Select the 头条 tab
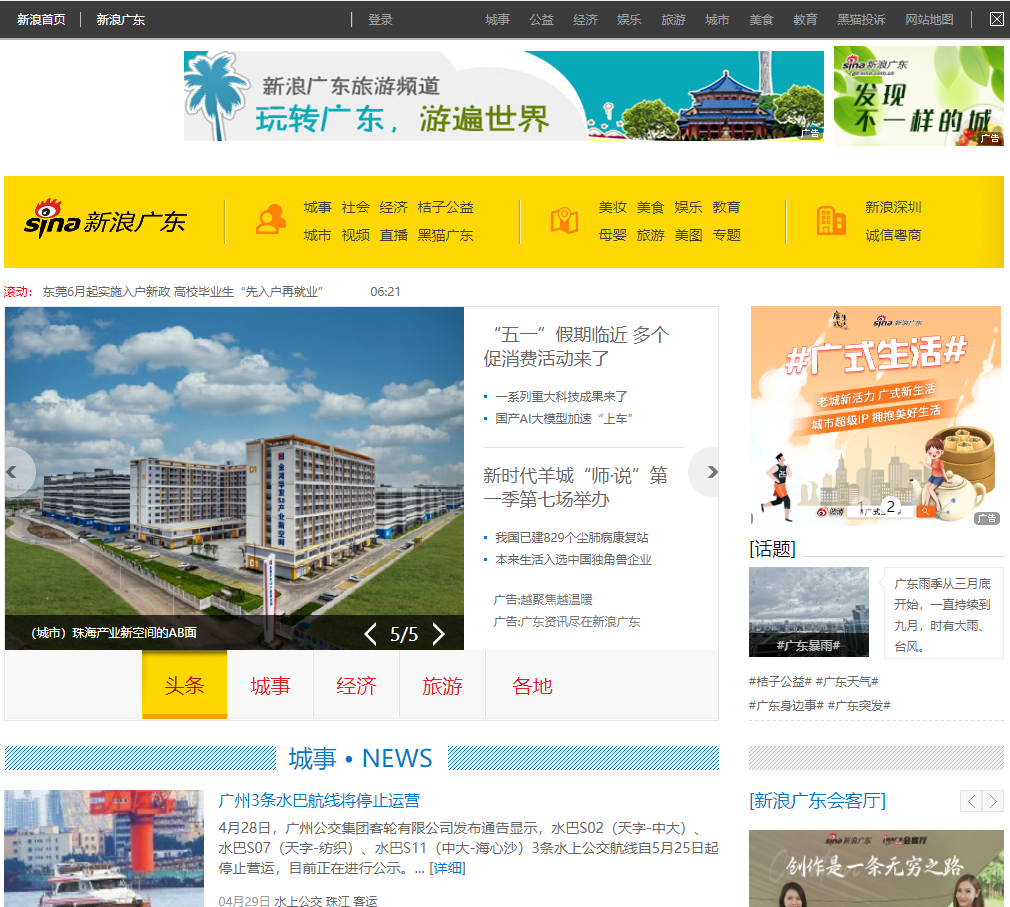The height and width of the screenshot is (907, 1010). point(184,685)
